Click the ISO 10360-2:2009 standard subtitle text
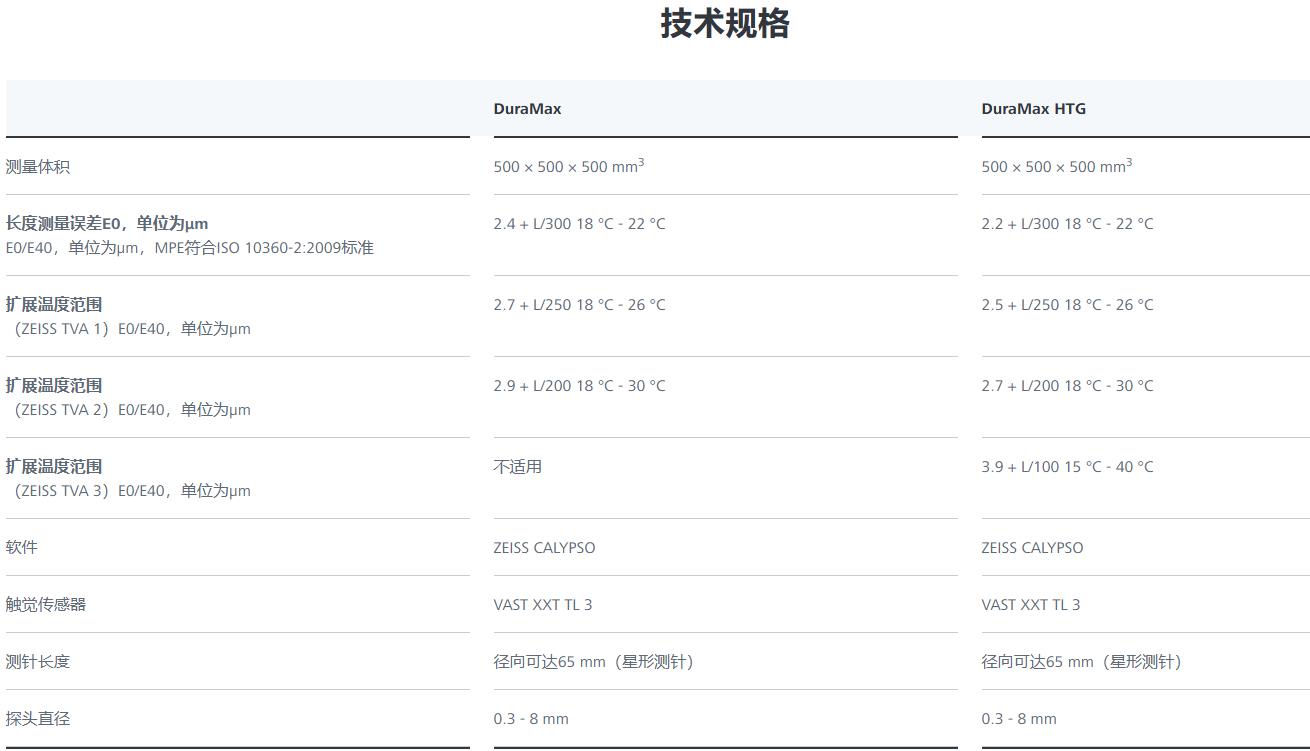This screenshot has width=1310, height=751. (x=189, y=248)
